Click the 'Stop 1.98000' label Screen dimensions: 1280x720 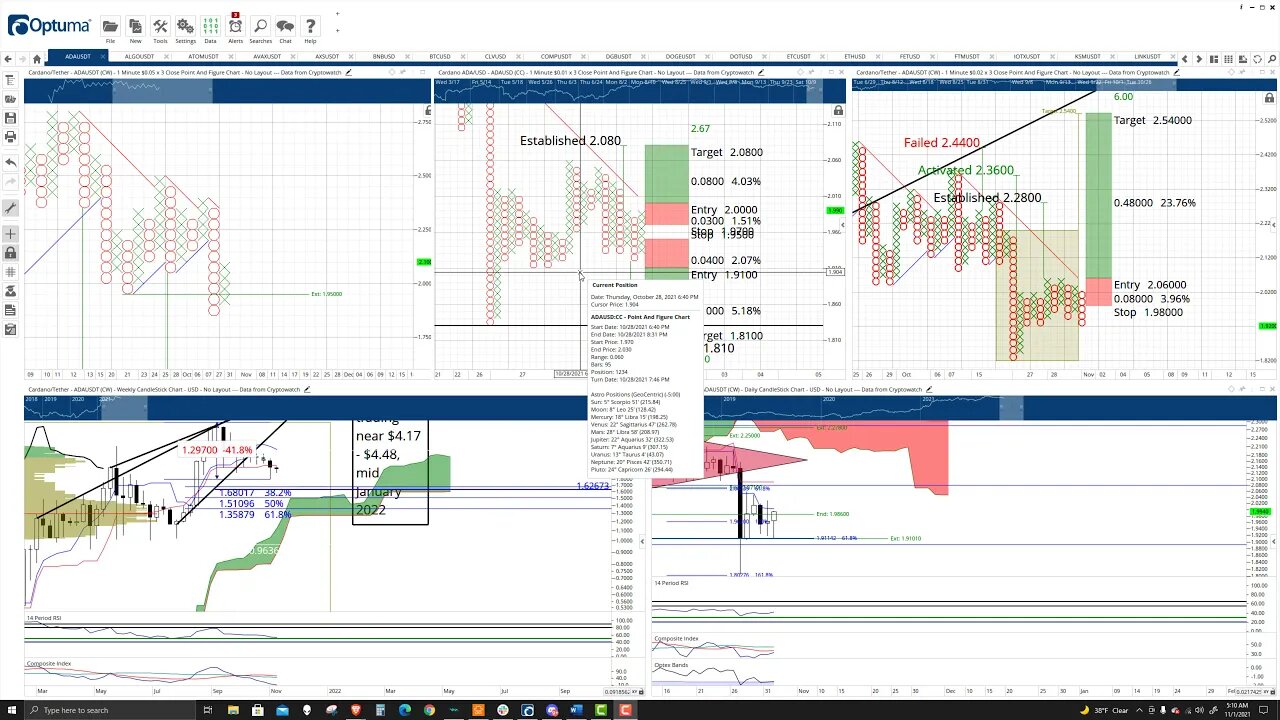1148,312
